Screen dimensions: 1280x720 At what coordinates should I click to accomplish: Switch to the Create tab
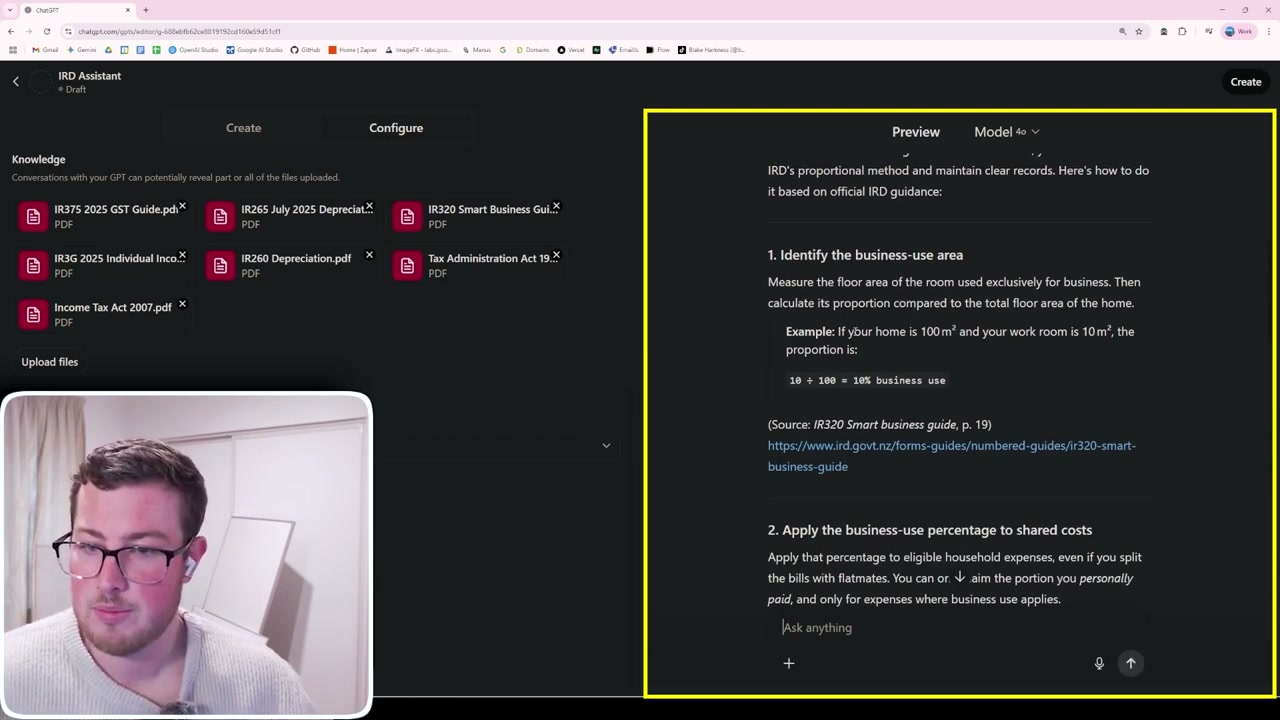(243, 128)
